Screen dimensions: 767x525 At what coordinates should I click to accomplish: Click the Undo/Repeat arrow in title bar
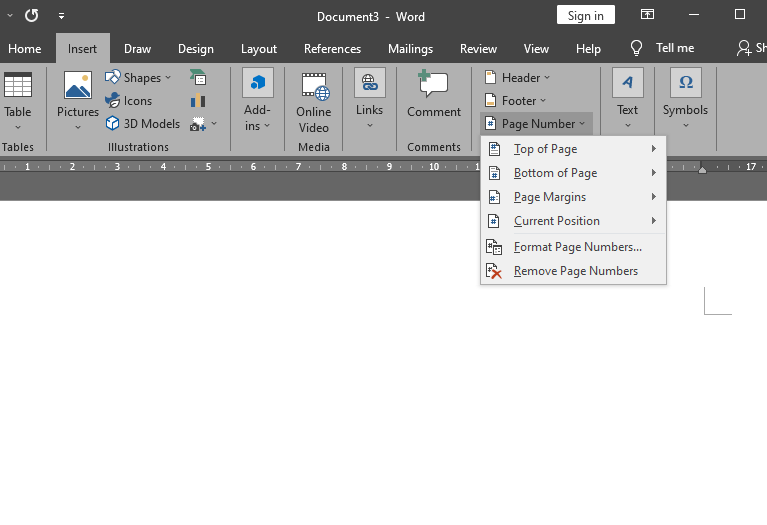32,16
